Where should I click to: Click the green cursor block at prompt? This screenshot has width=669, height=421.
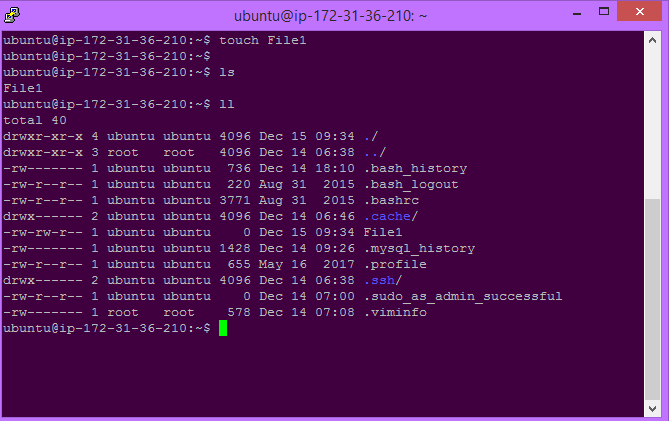tap(223, 328)
